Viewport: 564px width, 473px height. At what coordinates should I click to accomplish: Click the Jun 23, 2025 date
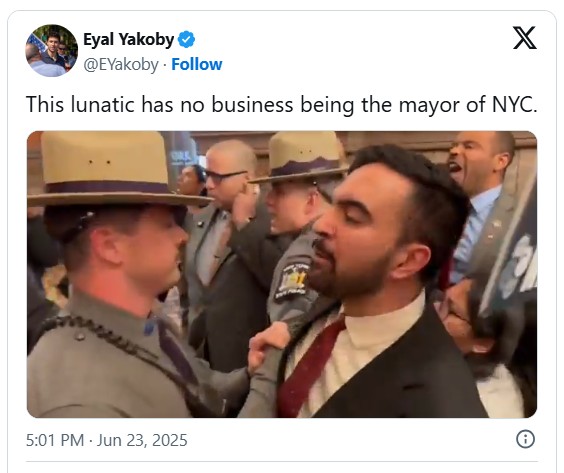(x=142, y=440)
